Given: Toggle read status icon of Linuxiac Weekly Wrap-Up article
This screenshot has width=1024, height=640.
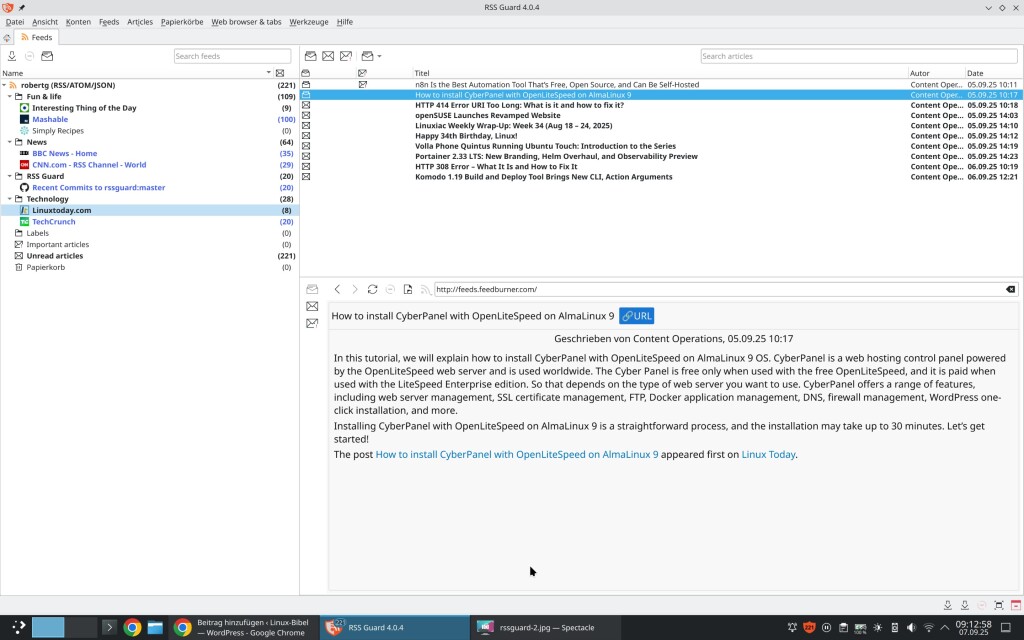Looking at the screenshot, I should (306, 126).
